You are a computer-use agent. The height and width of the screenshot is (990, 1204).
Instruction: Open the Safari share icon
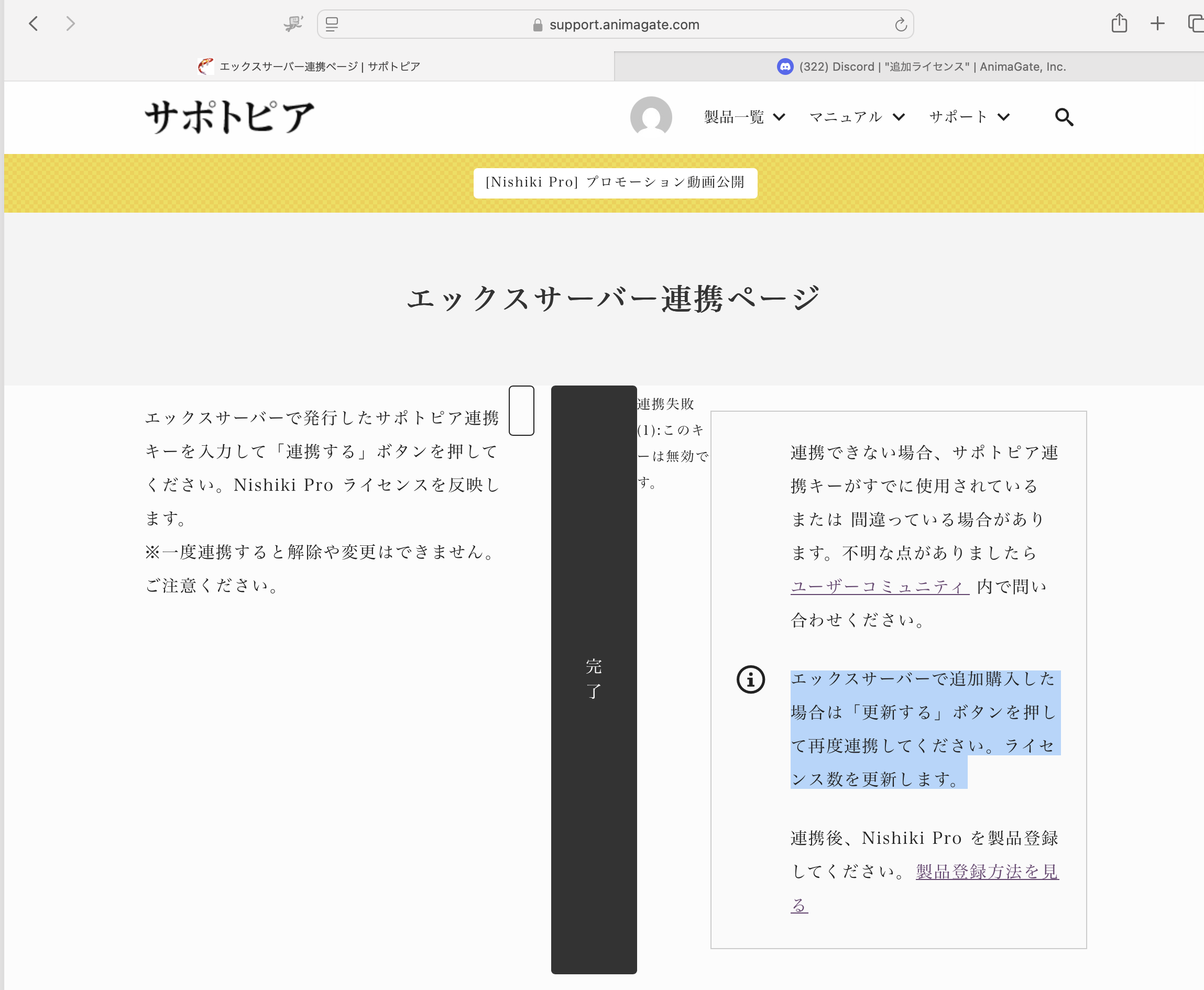coord(1119,24)
